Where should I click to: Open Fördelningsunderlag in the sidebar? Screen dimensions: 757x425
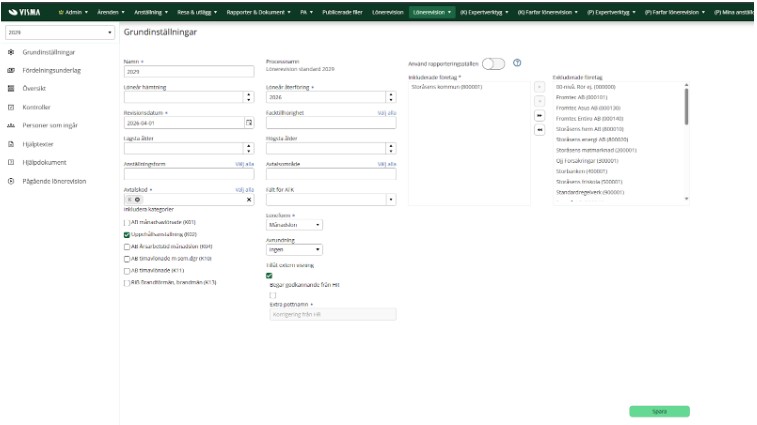52,70
